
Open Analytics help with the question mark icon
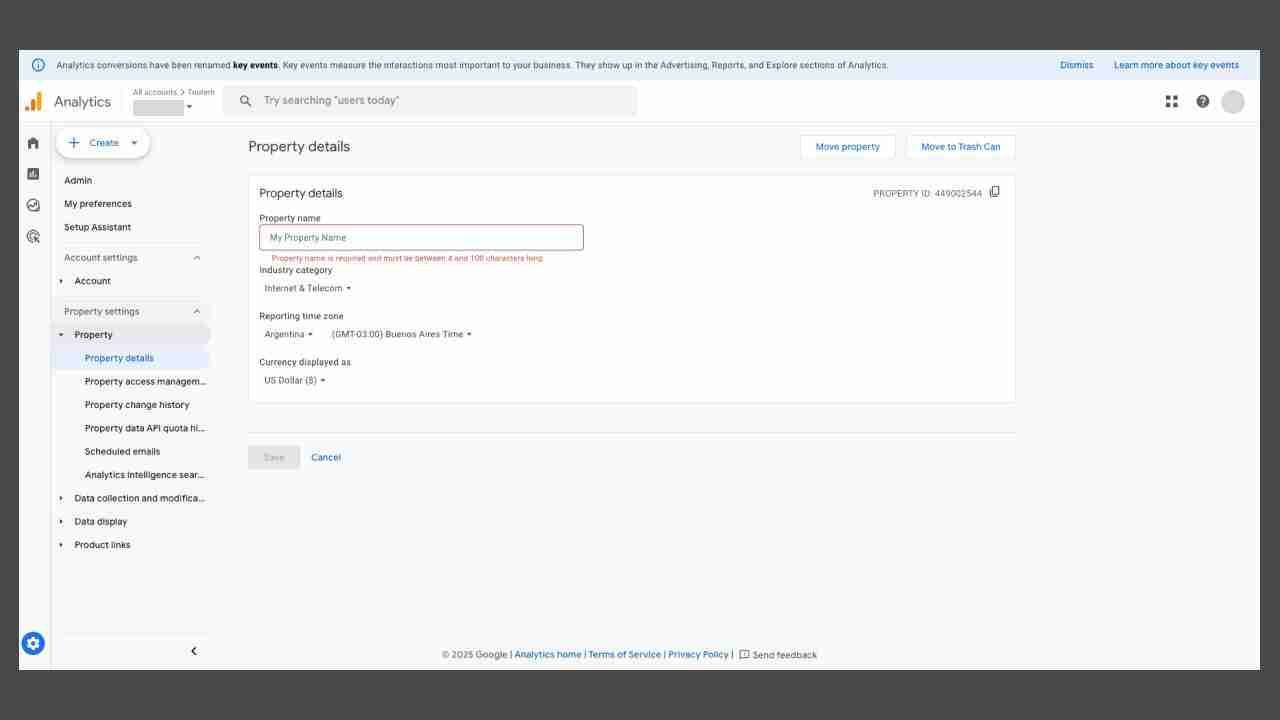[1202, 101]
